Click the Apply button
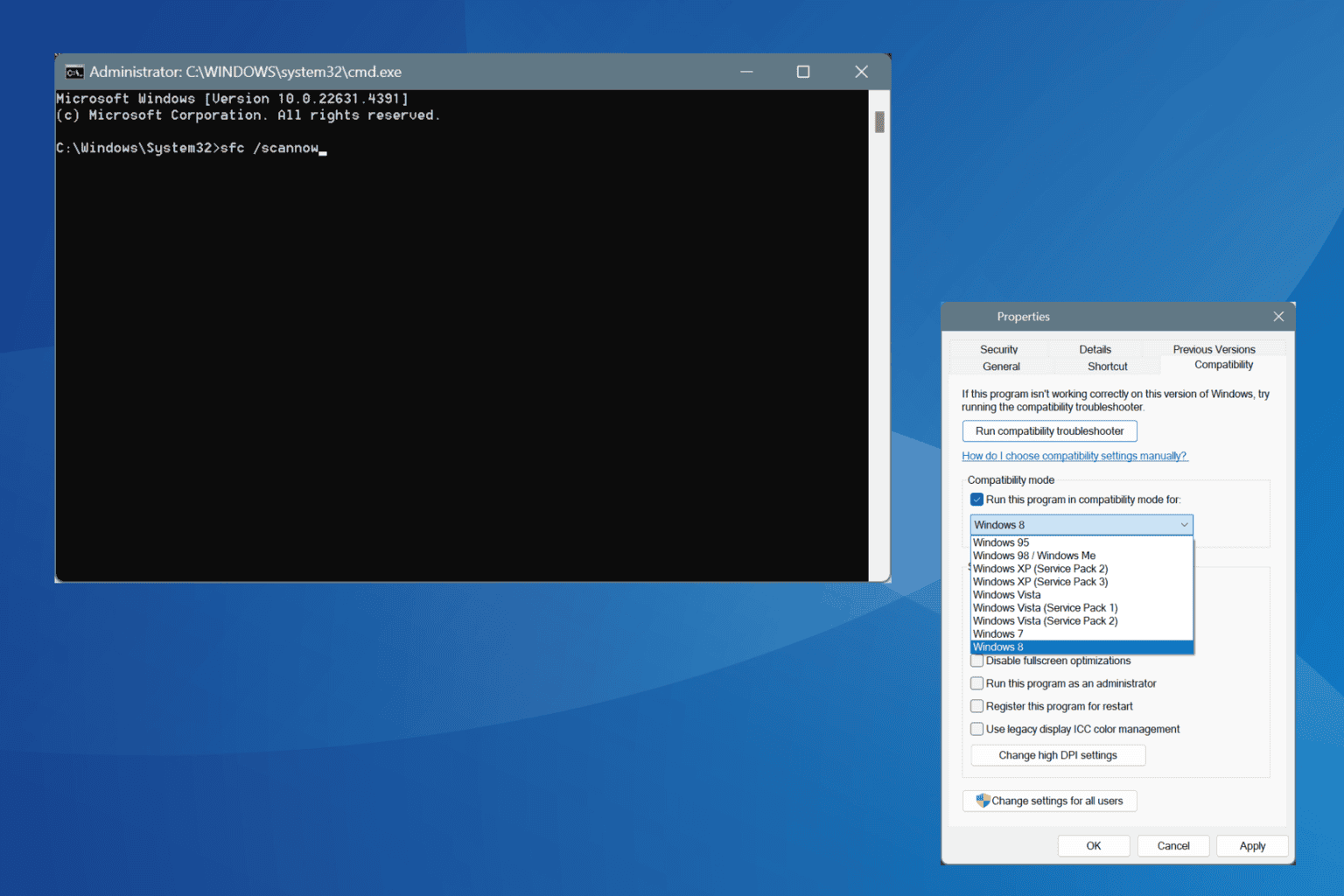This screenshot has height=896, width=1344. pyautogui.click(x=1252, y=846)
